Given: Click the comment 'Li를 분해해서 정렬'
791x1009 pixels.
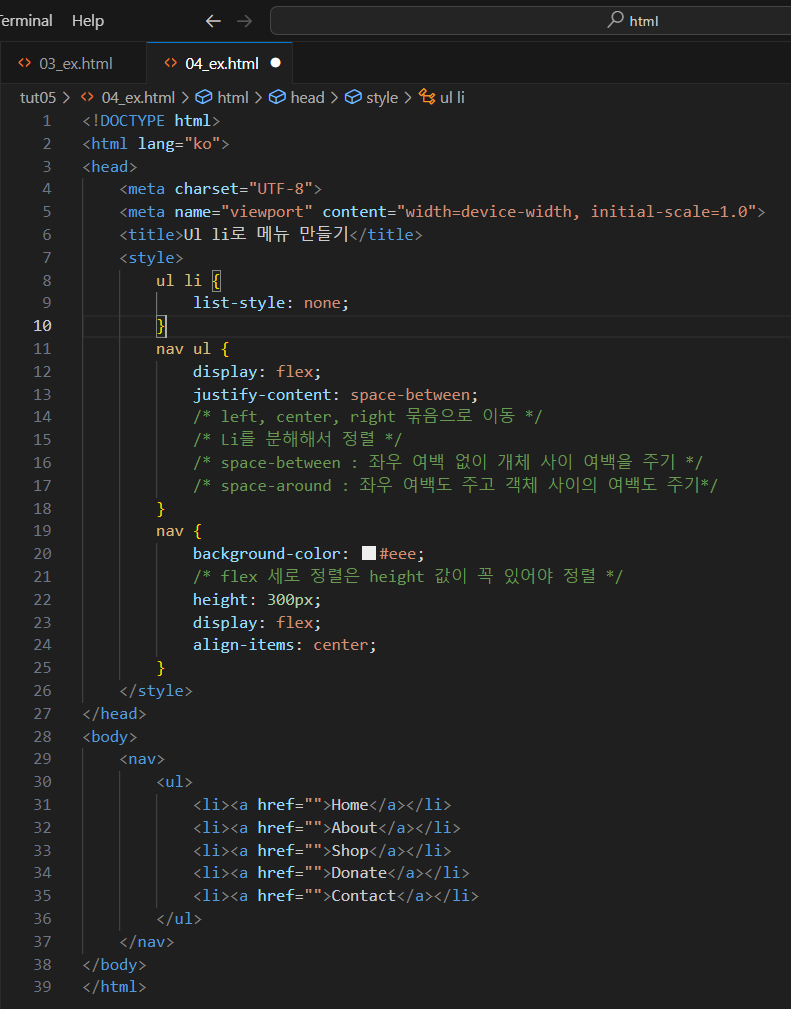Looking at the screenshot, I should click(x=298, y=440).
